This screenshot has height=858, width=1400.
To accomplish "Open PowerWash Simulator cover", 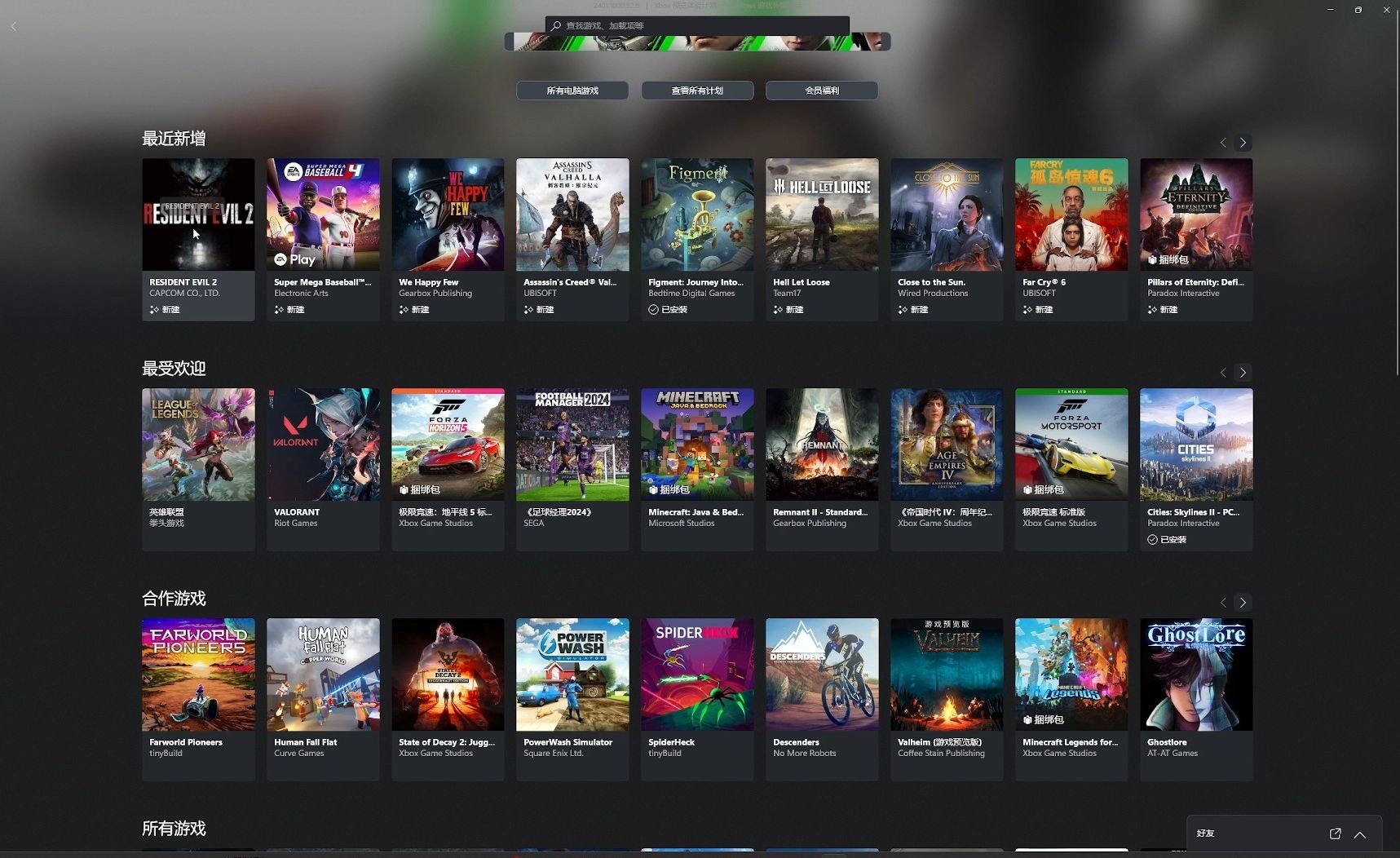I will pyautogui.click(x=572, y=674).
